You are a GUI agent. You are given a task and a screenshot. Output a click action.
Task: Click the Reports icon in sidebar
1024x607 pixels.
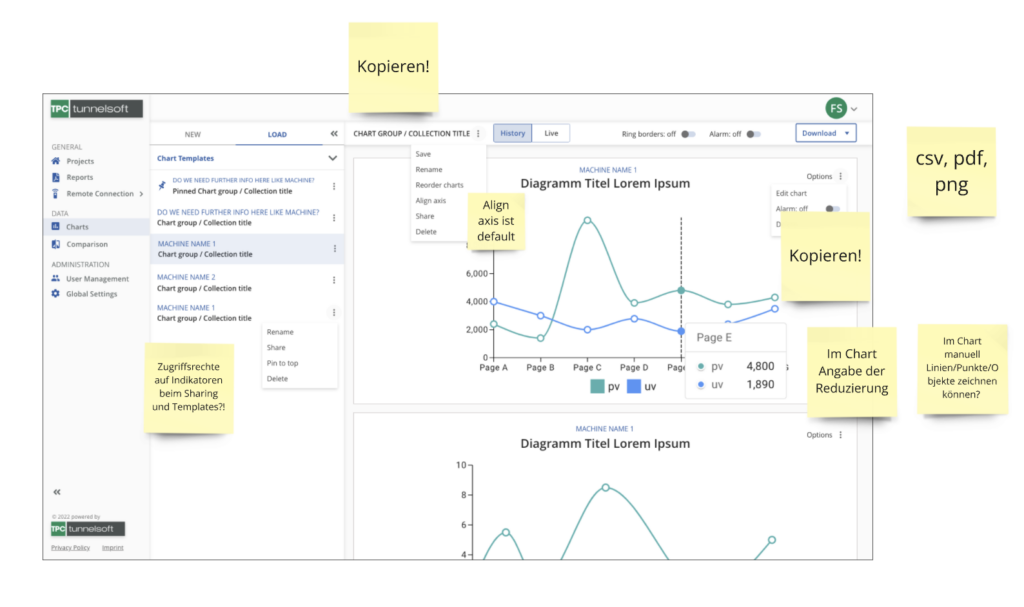coord(56,177)
